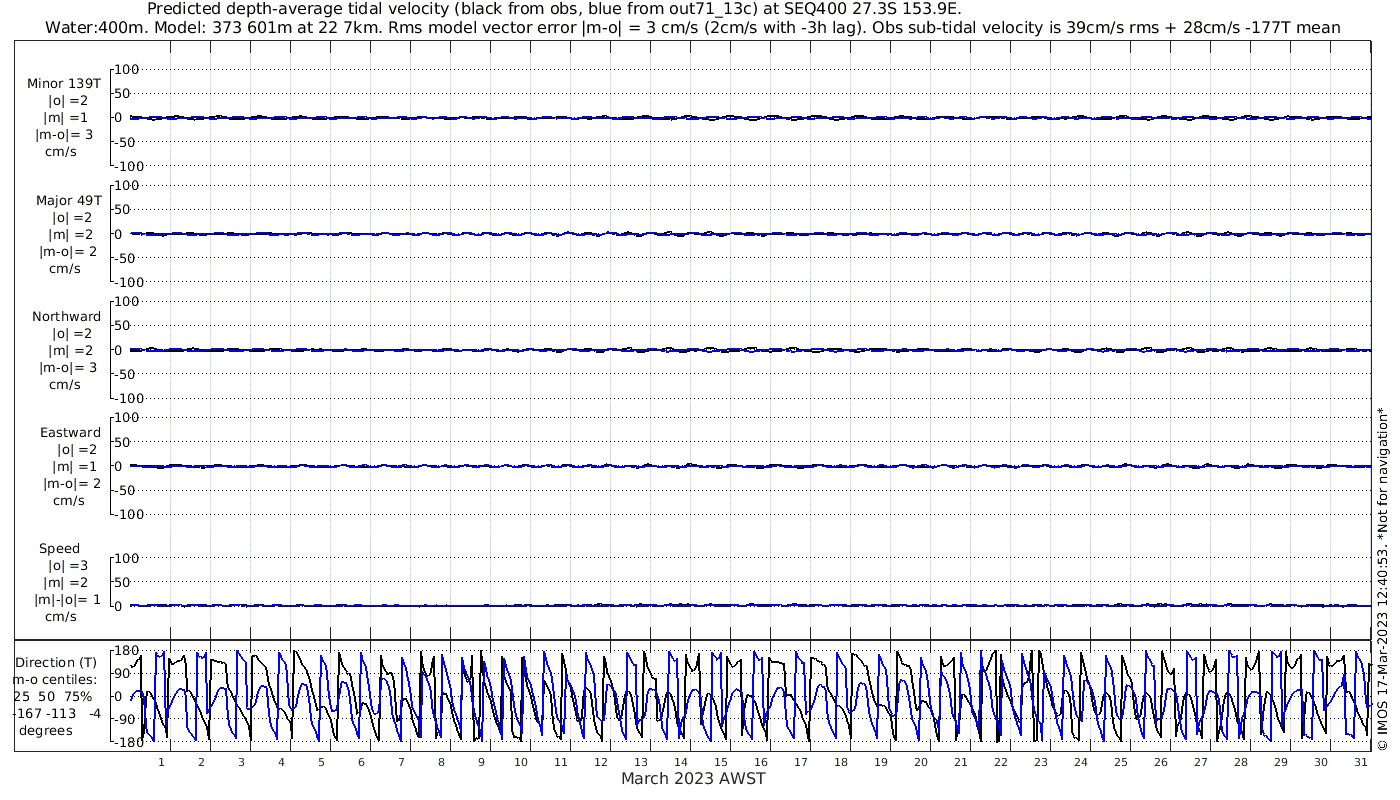Click day "1" on the date axis
Image resolution: width=1400 pixels, height=800 pixels.
(161, 762)
